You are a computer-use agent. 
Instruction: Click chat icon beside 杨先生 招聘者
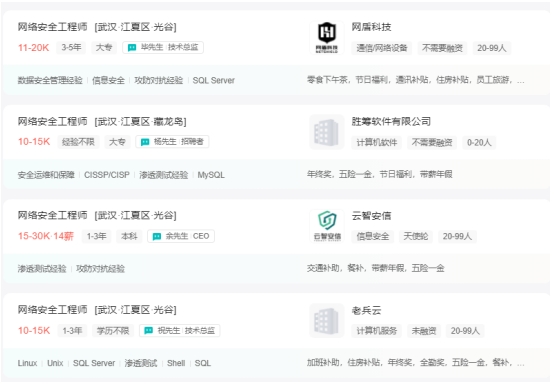(x=145, y=142)
